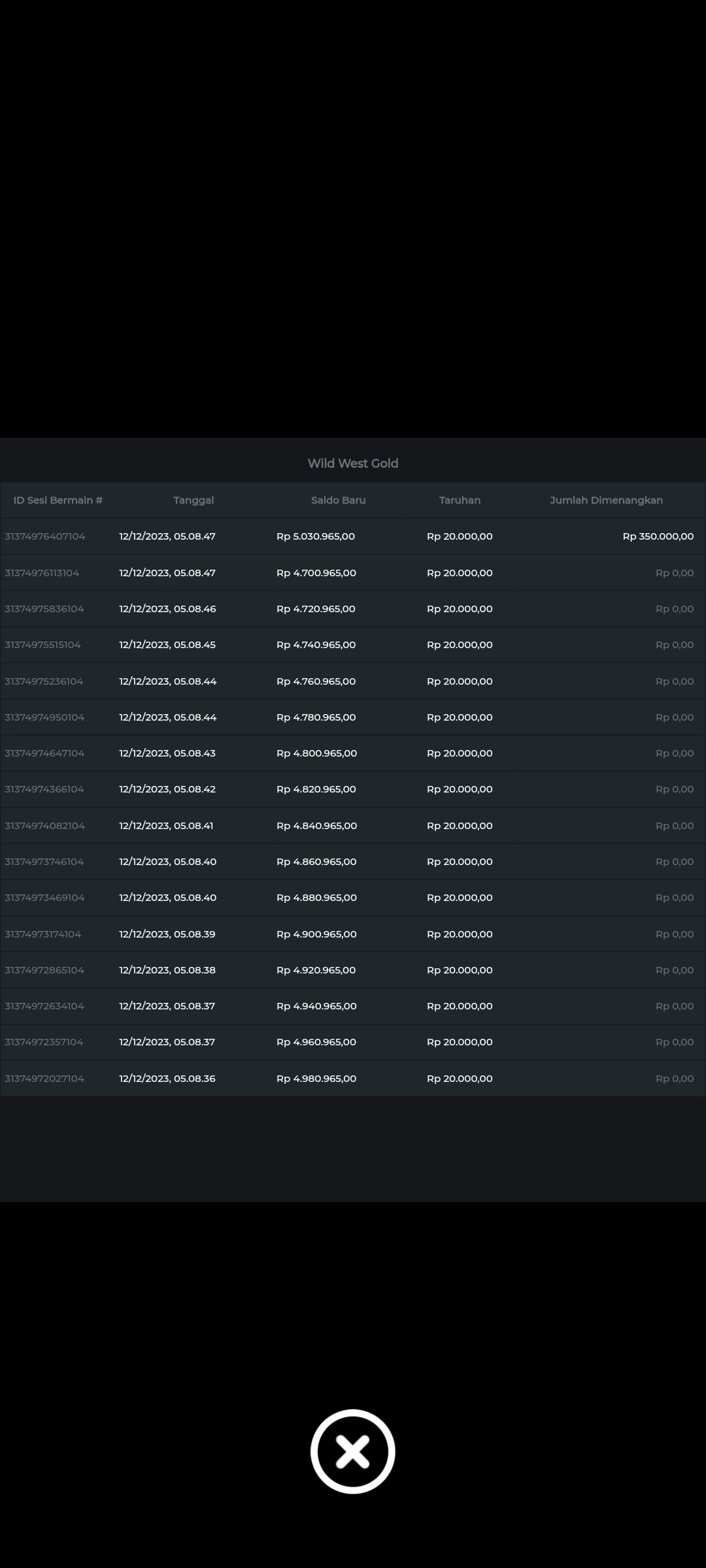Select the Rp 350.000,00 winning amount
The height and width of the screenshot is (1568, 706).
(658, 536)
